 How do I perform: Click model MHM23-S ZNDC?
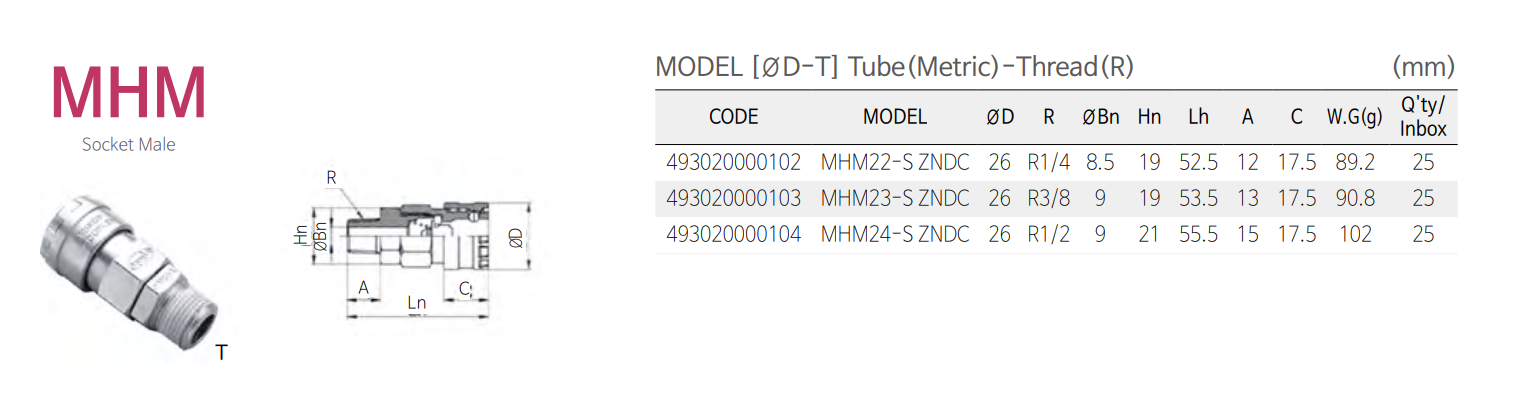point(894,199)
